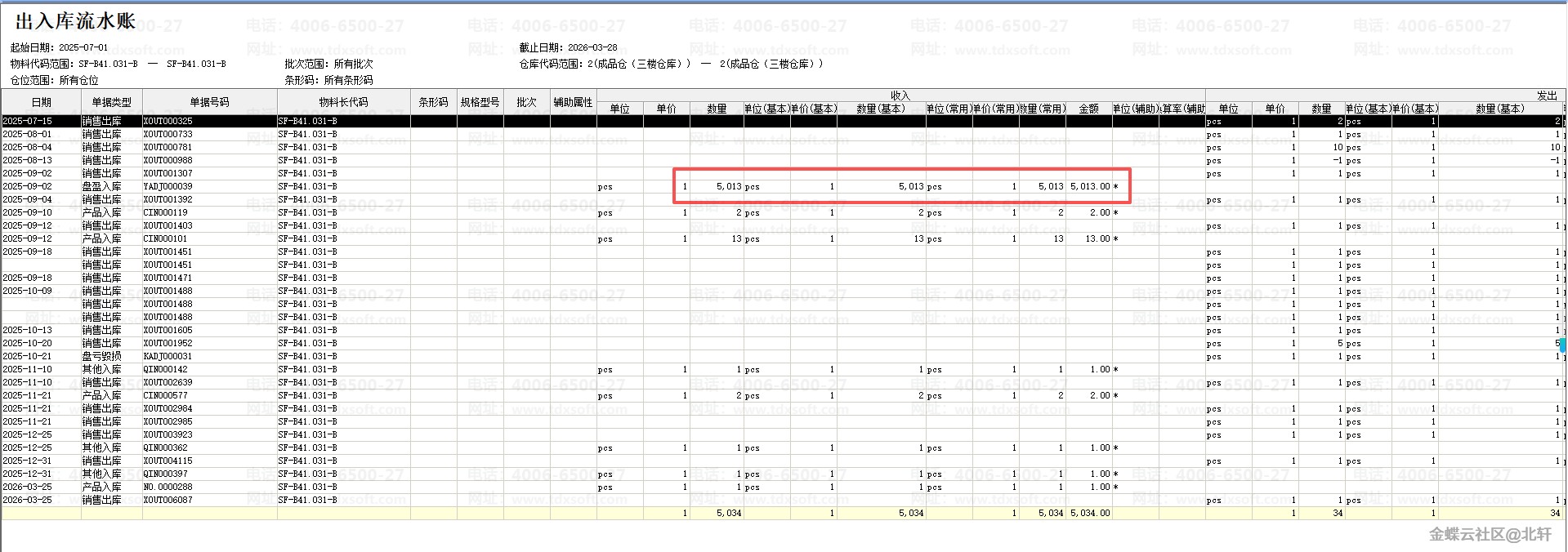Image resolution: width=1568 pixels, height=552 pixels.
Task: Select the 盘亏毁损 row KADJ000031
Action: [168, 356]
